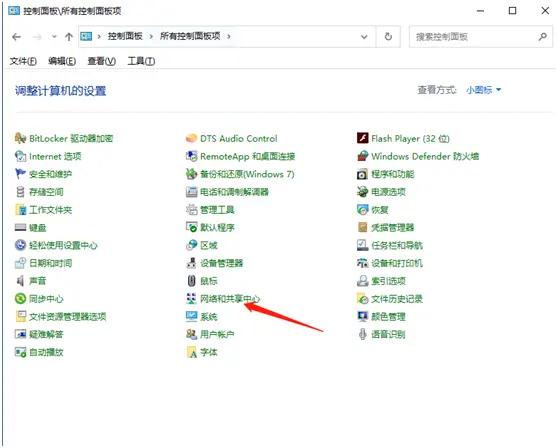Open BitLocker 驱动器加密 icon
The image size is (558, 448).
tap(20, 138)
